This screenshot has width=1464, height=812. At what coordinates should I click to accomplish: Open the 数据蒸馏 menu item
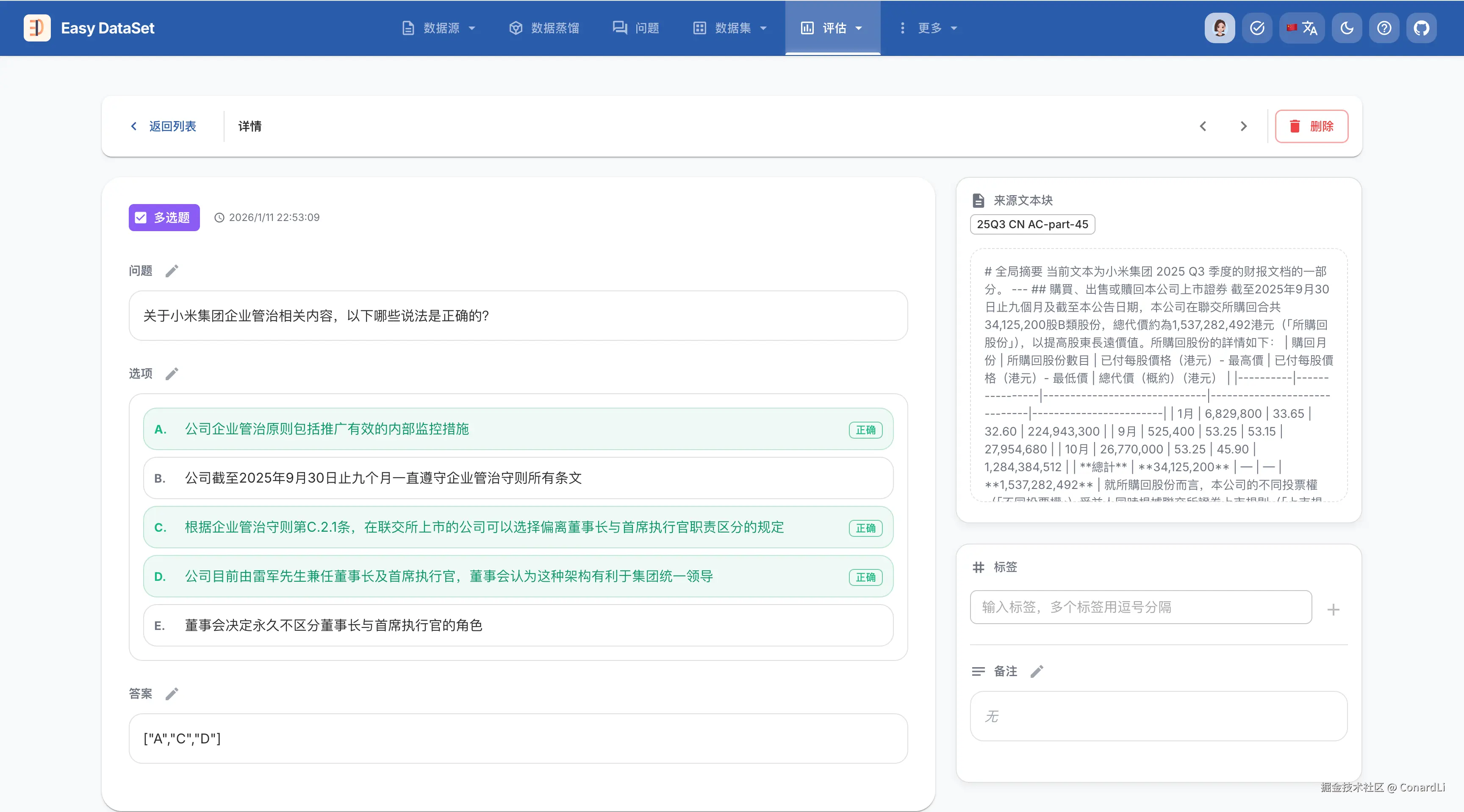click(544, 28)
